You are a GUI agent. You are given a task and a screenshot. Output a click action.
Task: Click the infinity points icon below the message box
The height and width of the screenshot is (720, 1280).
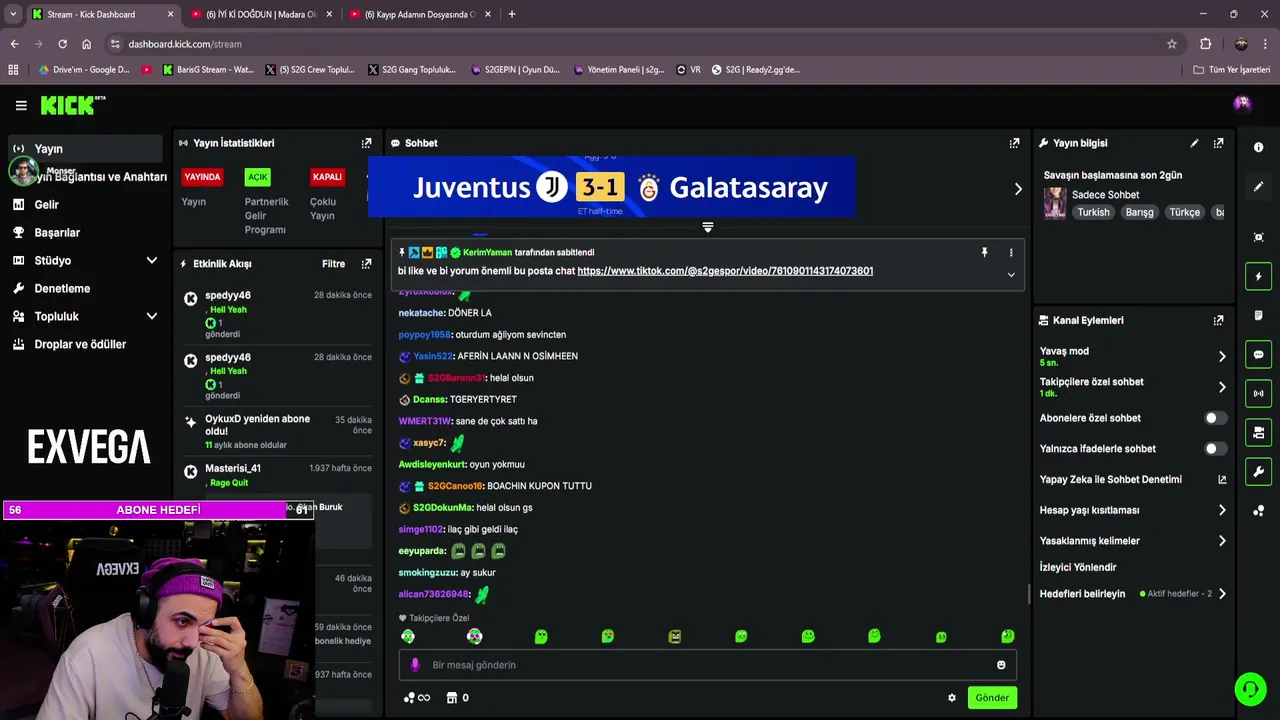coord(417,698)
